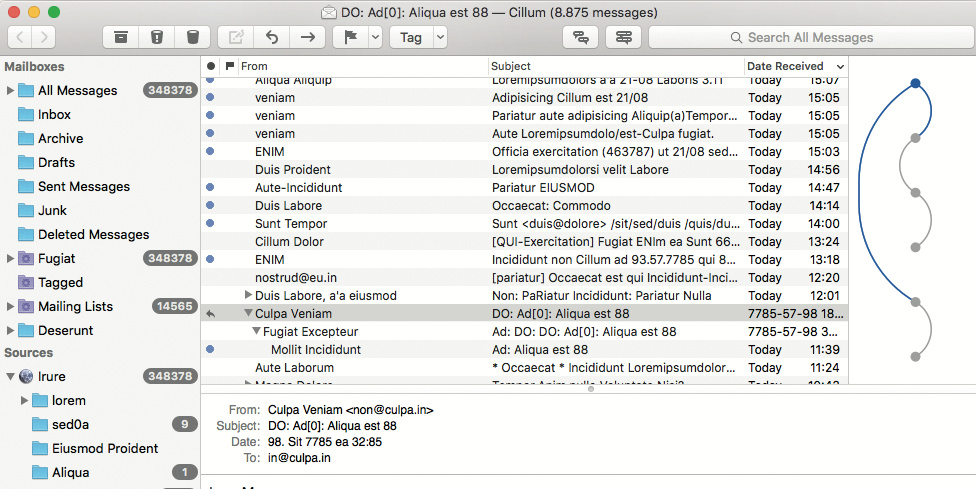The height and width of the screenshot is (489, 976).
Task: Toggle unread dot on Duis Labore message
Action: (x=210, y=205)
